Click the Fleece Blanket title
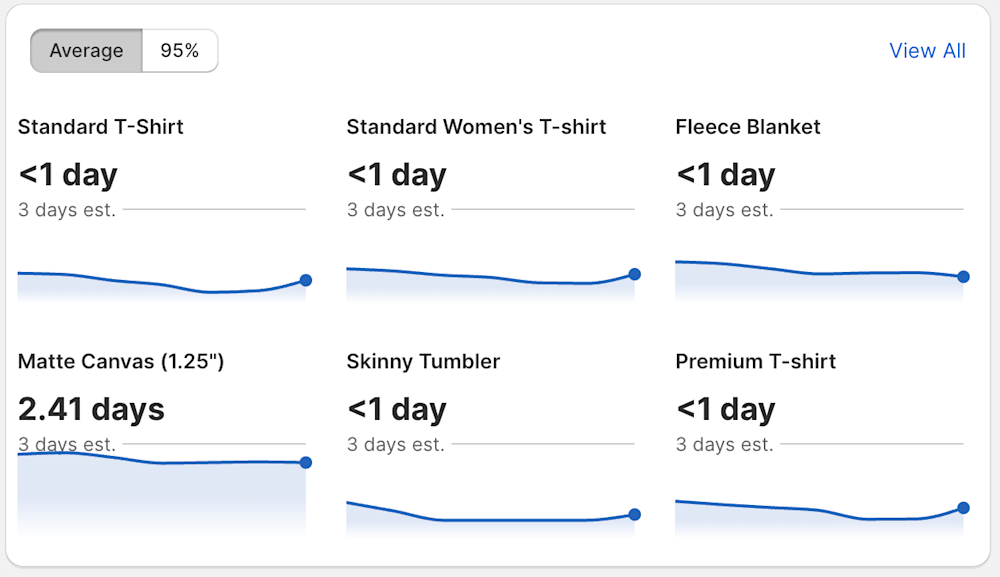The width and height of the screenshot is (1000, 577). (x=748, y=127)
